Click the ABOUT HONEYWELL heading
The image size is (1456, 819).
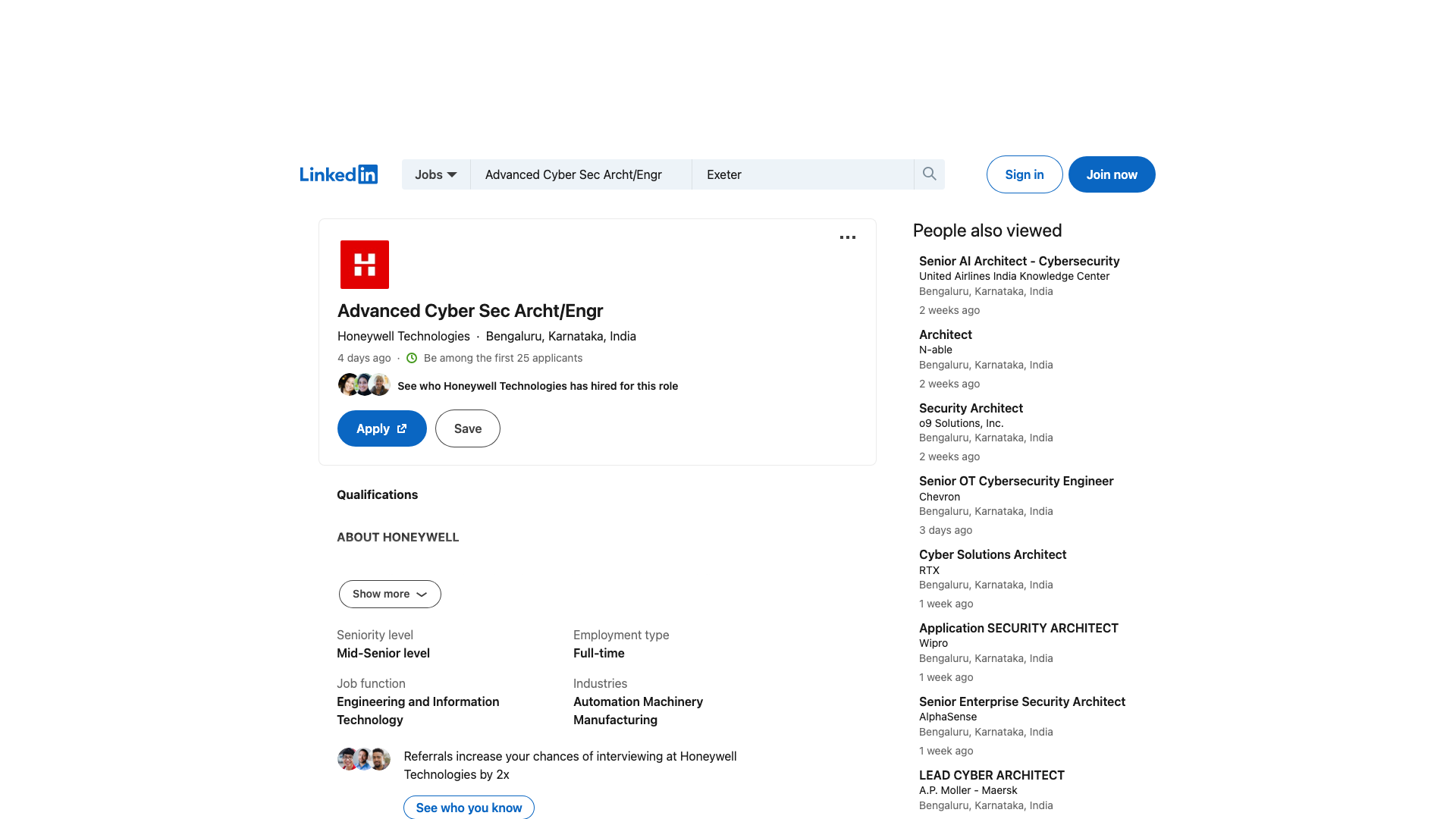397,537
